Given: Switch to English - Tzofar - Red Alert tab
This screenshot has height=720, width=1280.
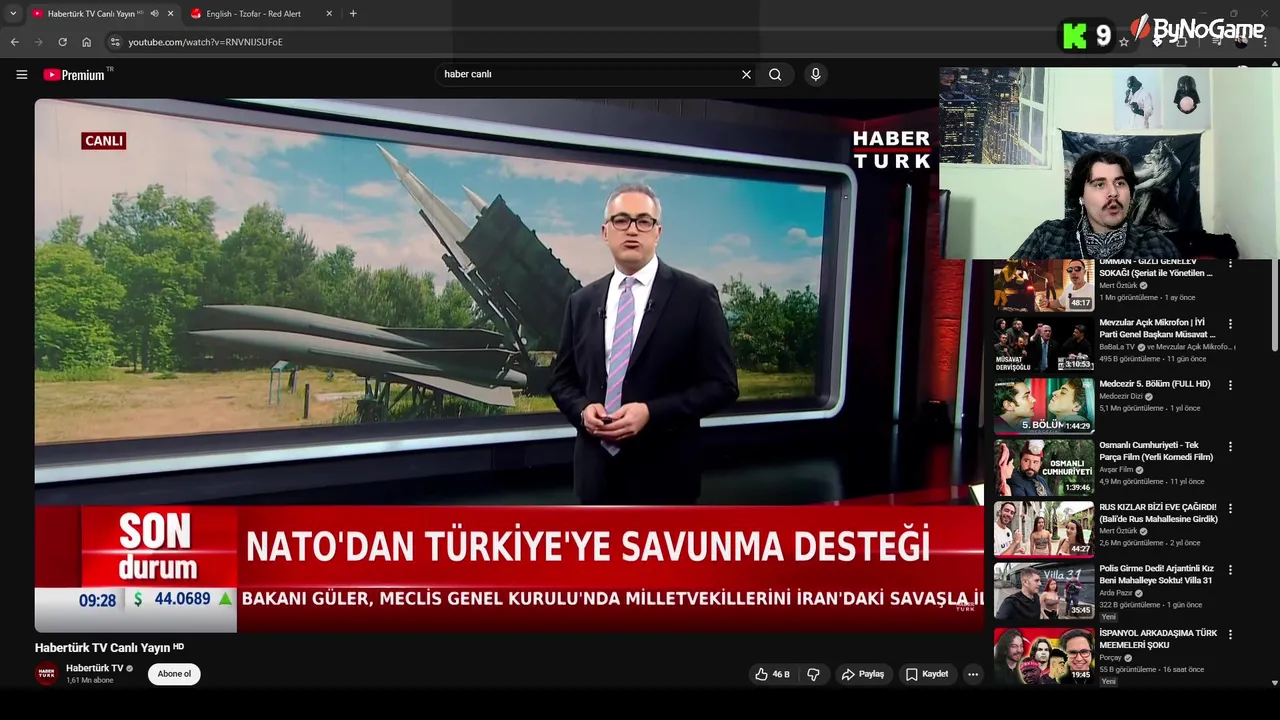Looking at the screenshot, I should coord(260,13).
